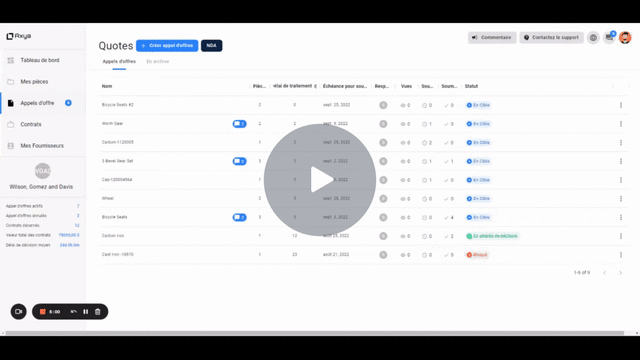
Task: Open Mes Fournisseurs in the sidebar
Action: 42,146
